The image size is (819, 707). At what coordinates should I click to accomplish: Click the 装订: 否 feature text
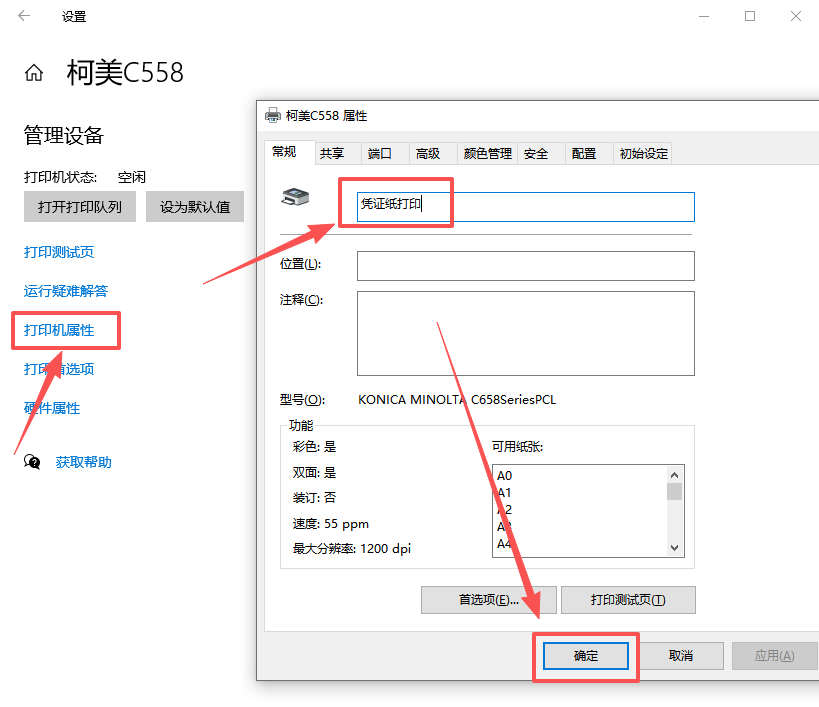point(314,498)
